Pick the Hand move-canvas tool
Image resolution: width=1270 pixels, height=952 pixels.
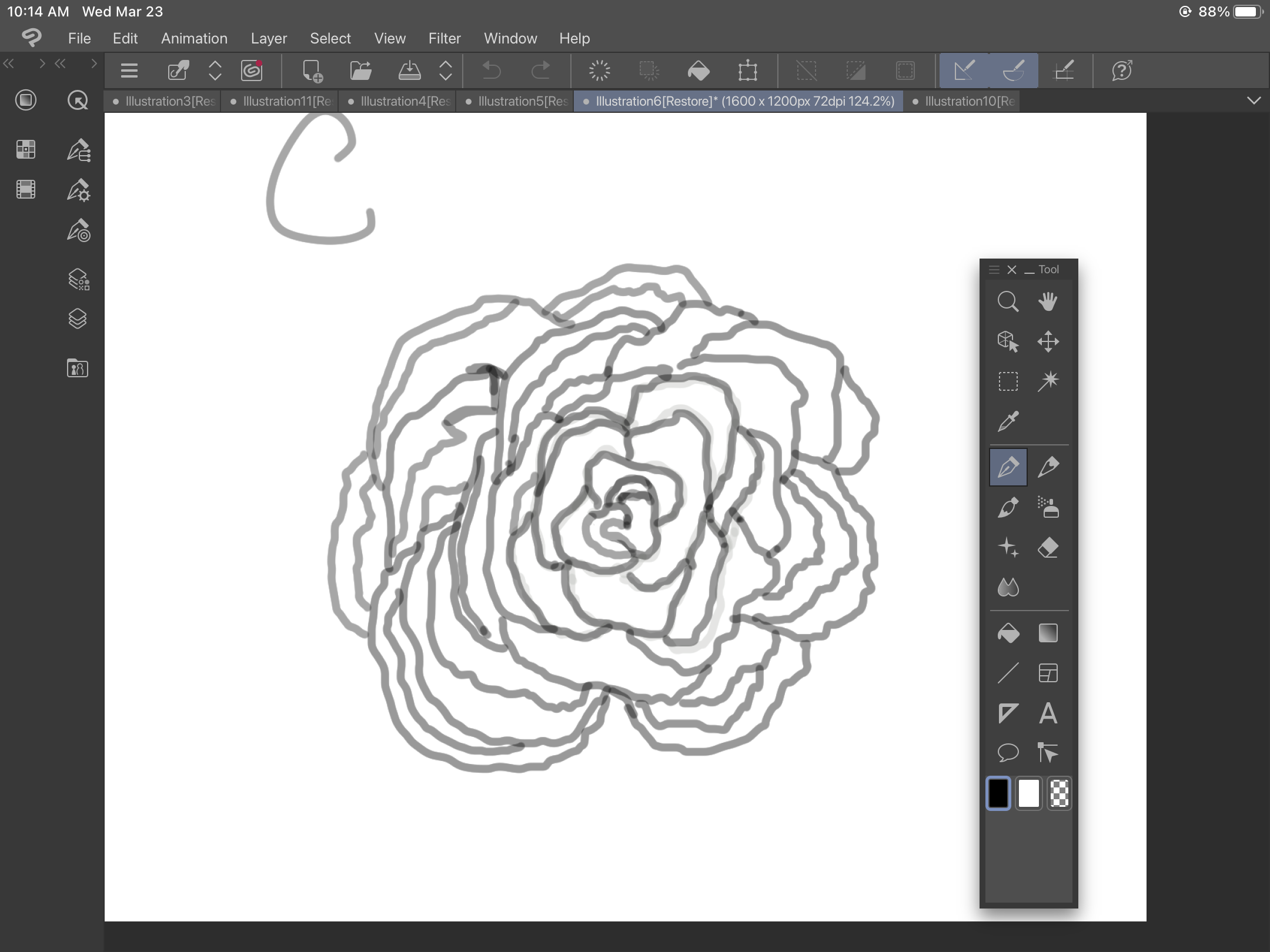(1048, 301)
